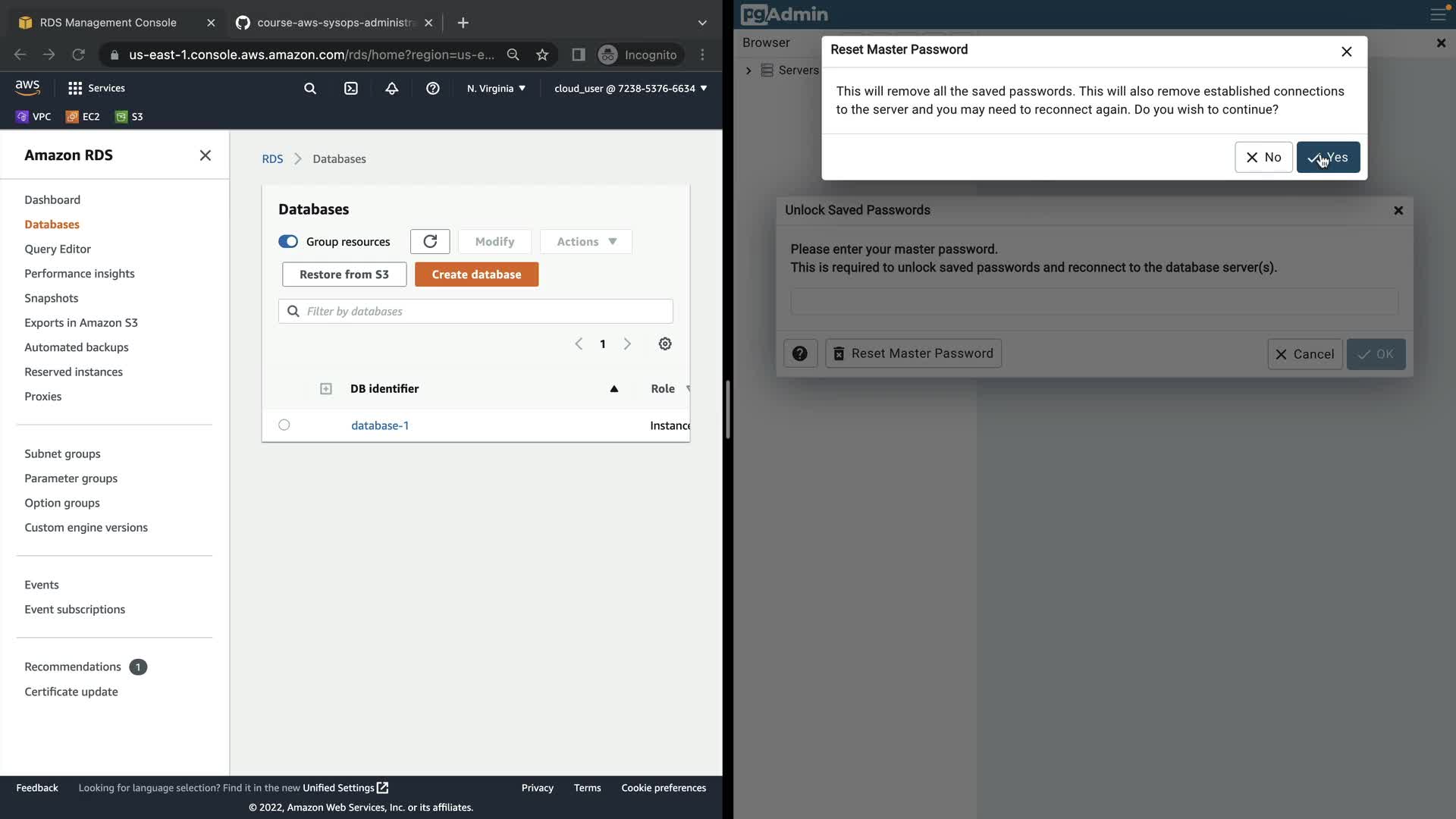Click refresh databases button
Screen dimensions: 1456x819
point(430,241)
